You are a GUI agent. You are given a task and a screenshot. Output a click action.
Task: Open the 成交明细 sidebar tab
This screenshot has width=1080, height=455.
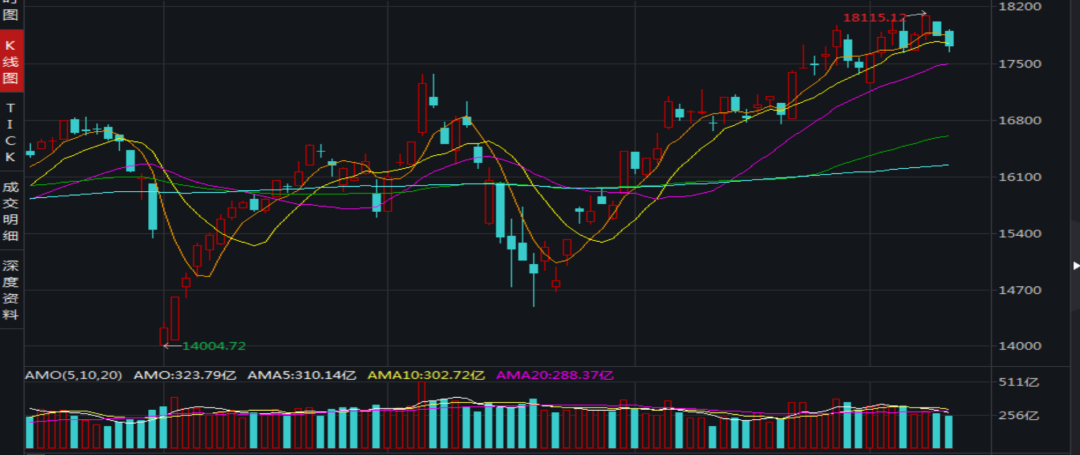pos(11,211)
